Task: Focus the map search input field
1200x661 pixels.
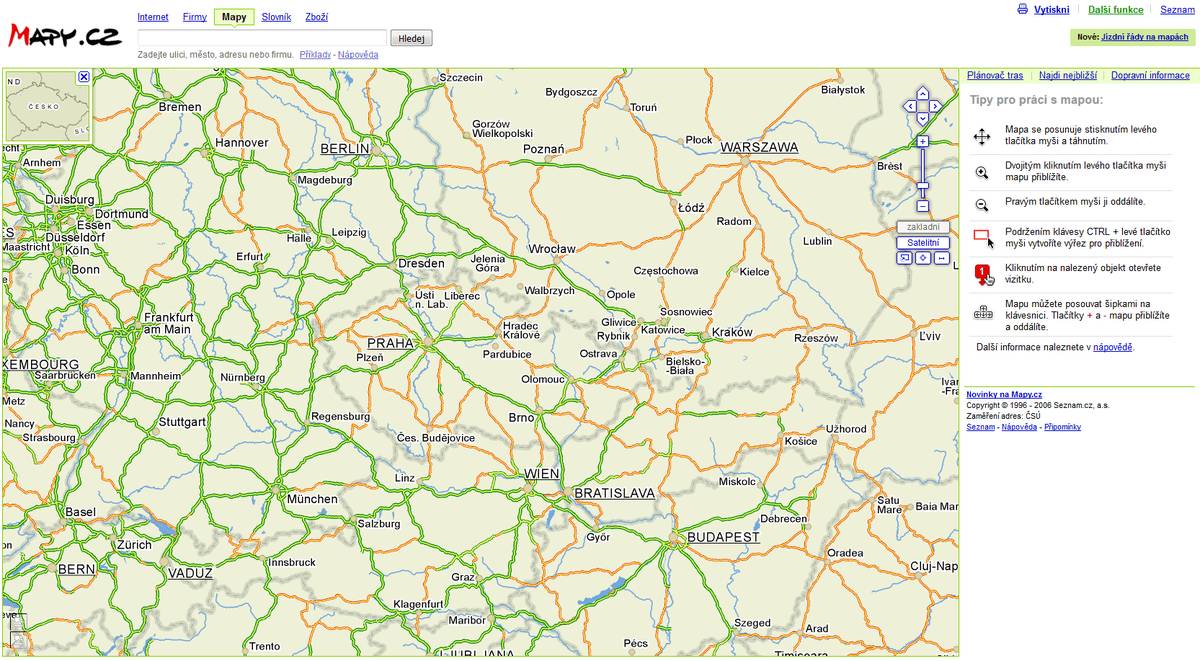Action: click(261, 38)
